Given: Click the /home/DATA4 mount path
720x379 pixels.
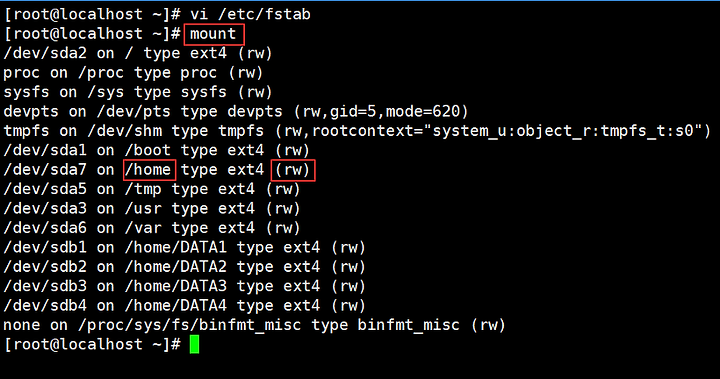Looking at the screenshot, I should (x=176, y=305).
